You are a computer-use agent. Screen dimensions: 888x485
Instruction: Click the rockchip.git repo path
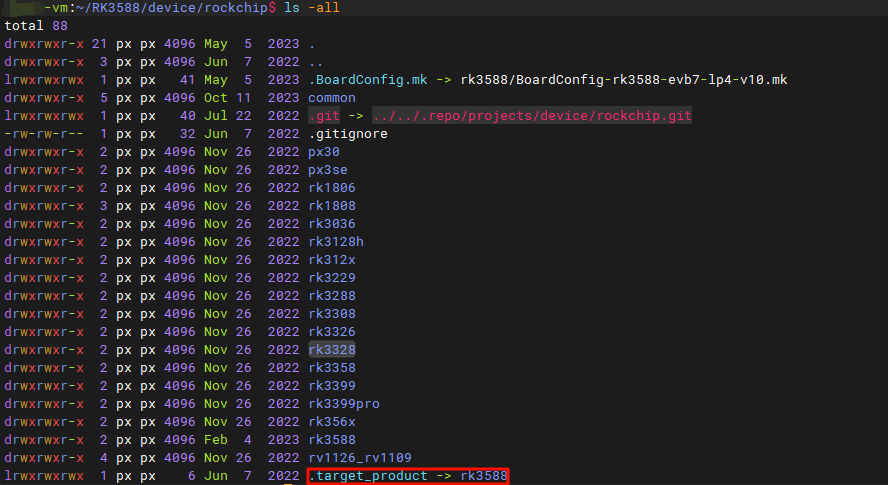click(531, 116)
